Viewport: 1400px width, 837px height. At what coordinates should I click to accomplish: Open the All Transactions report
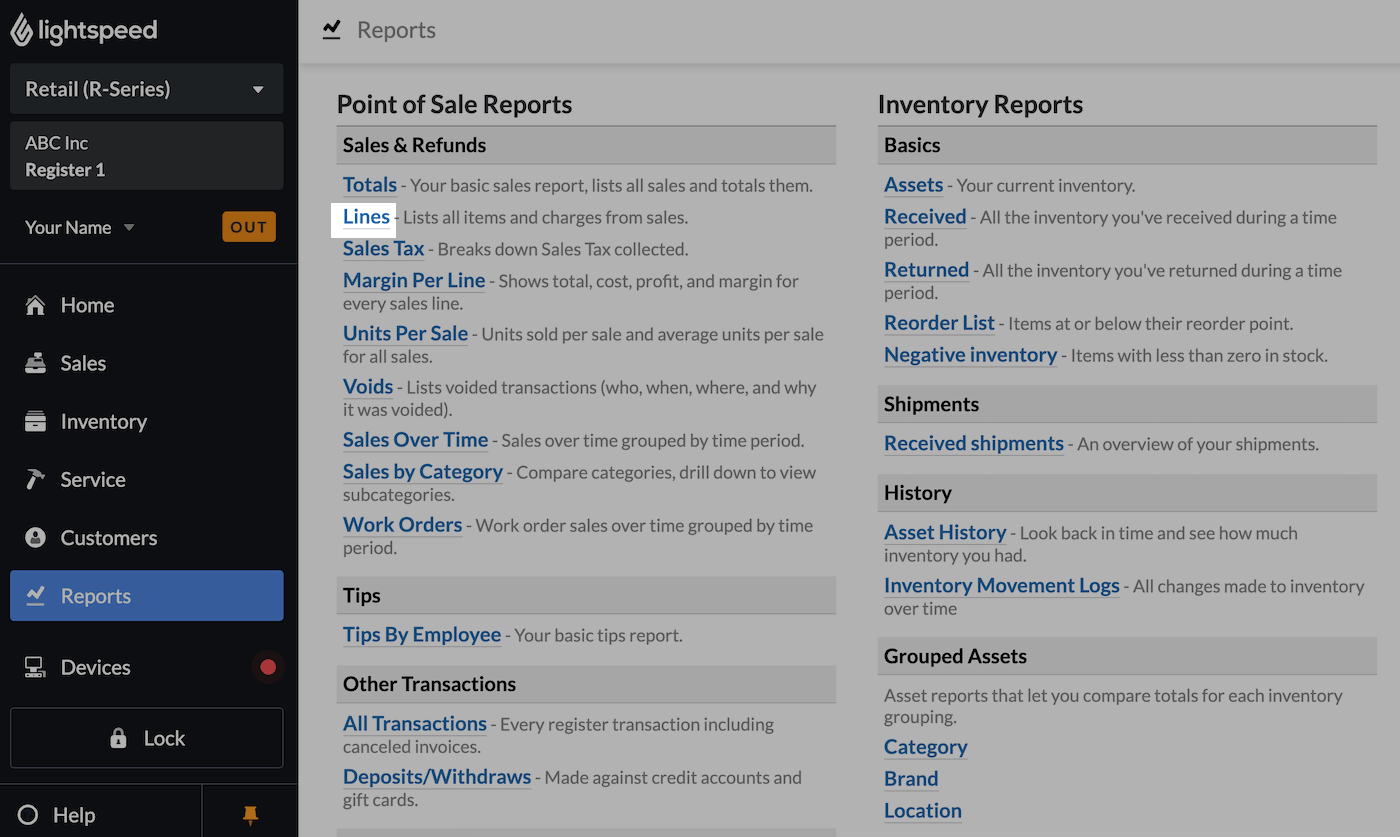[415, 724]
